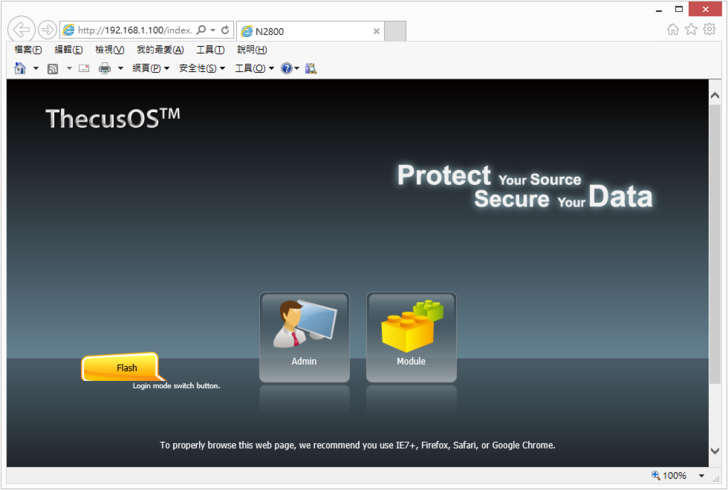Expand the 網頁(P) dropdown in command bar

coord(150,68)
